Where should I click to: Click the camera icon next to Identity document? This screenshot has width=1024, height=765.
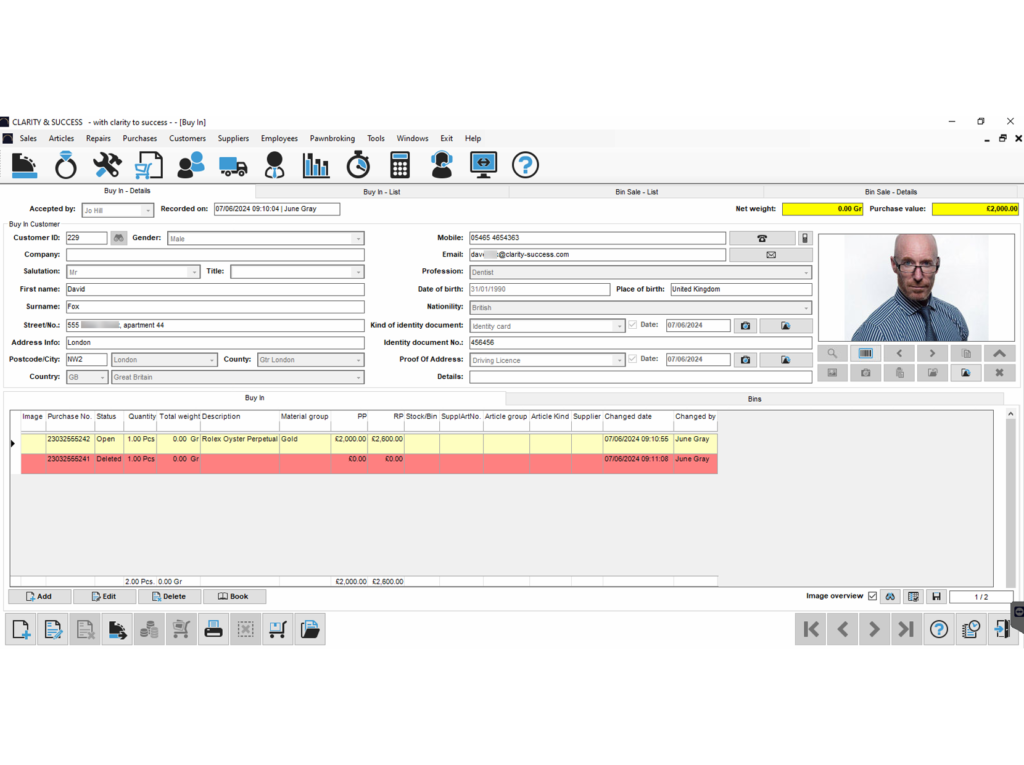(745, 326)
